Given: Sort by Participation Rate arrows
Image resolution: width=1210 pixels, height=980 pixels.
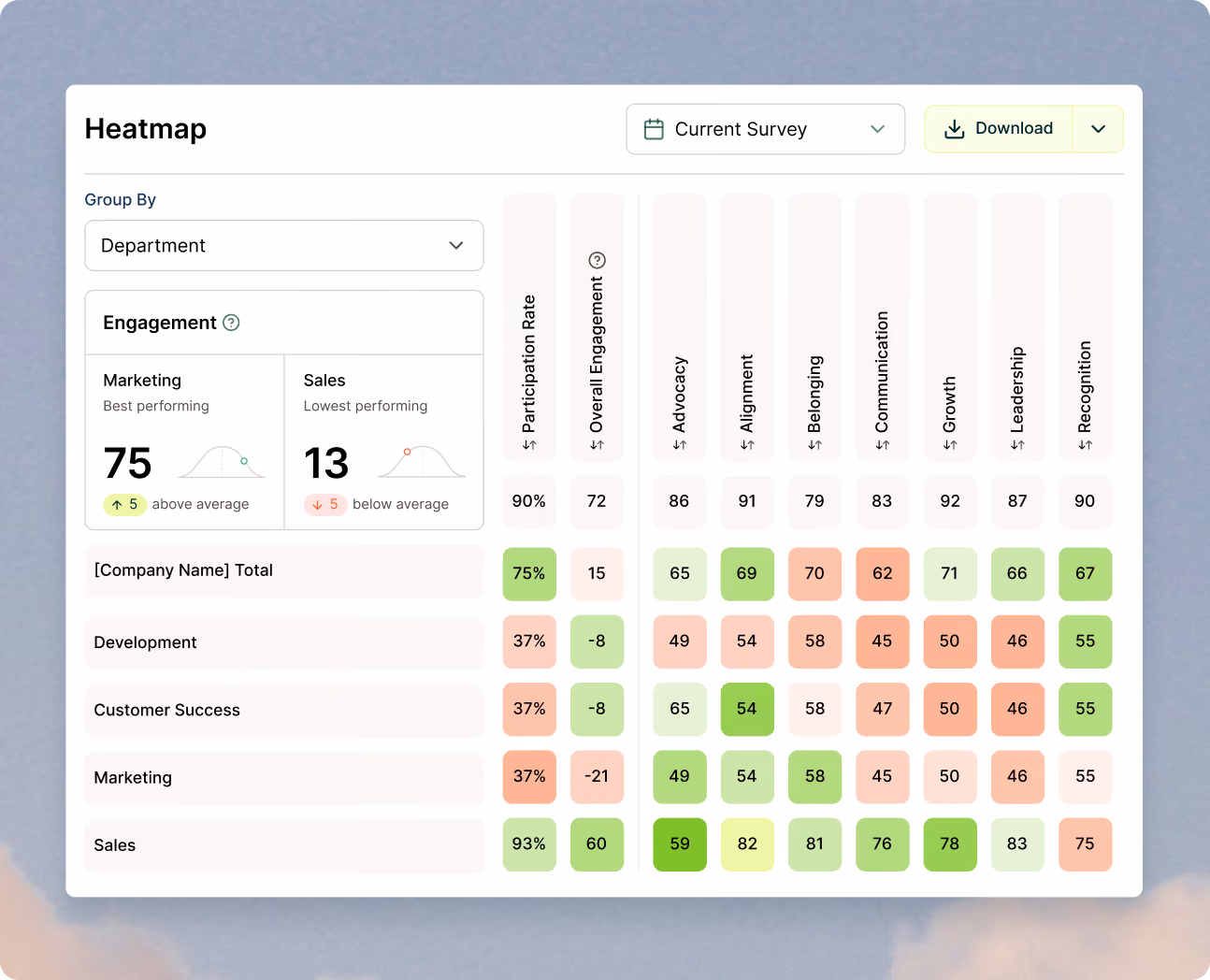Looking at the screenshot, I should point(529,445).
